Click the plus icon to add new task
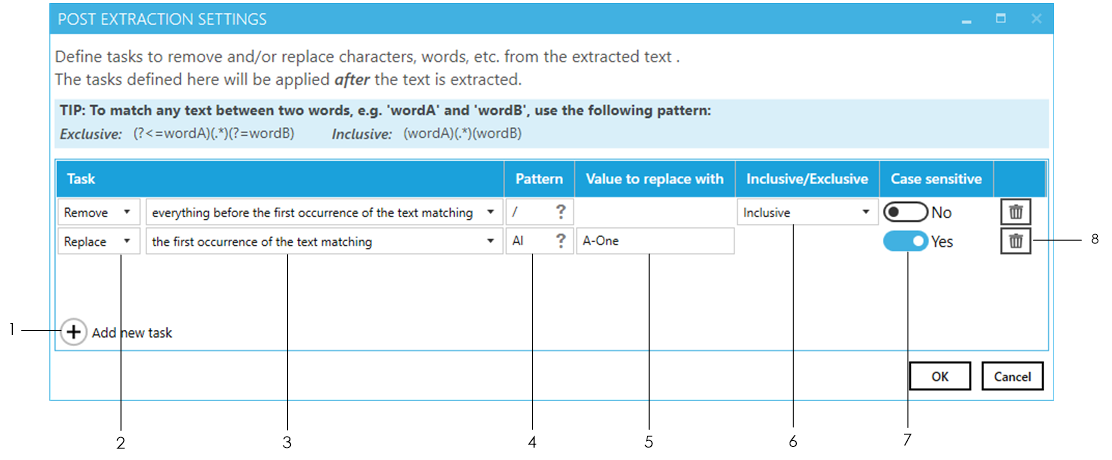The height and width of the screenshot is (460, 1112). click(x=73, y=333)
